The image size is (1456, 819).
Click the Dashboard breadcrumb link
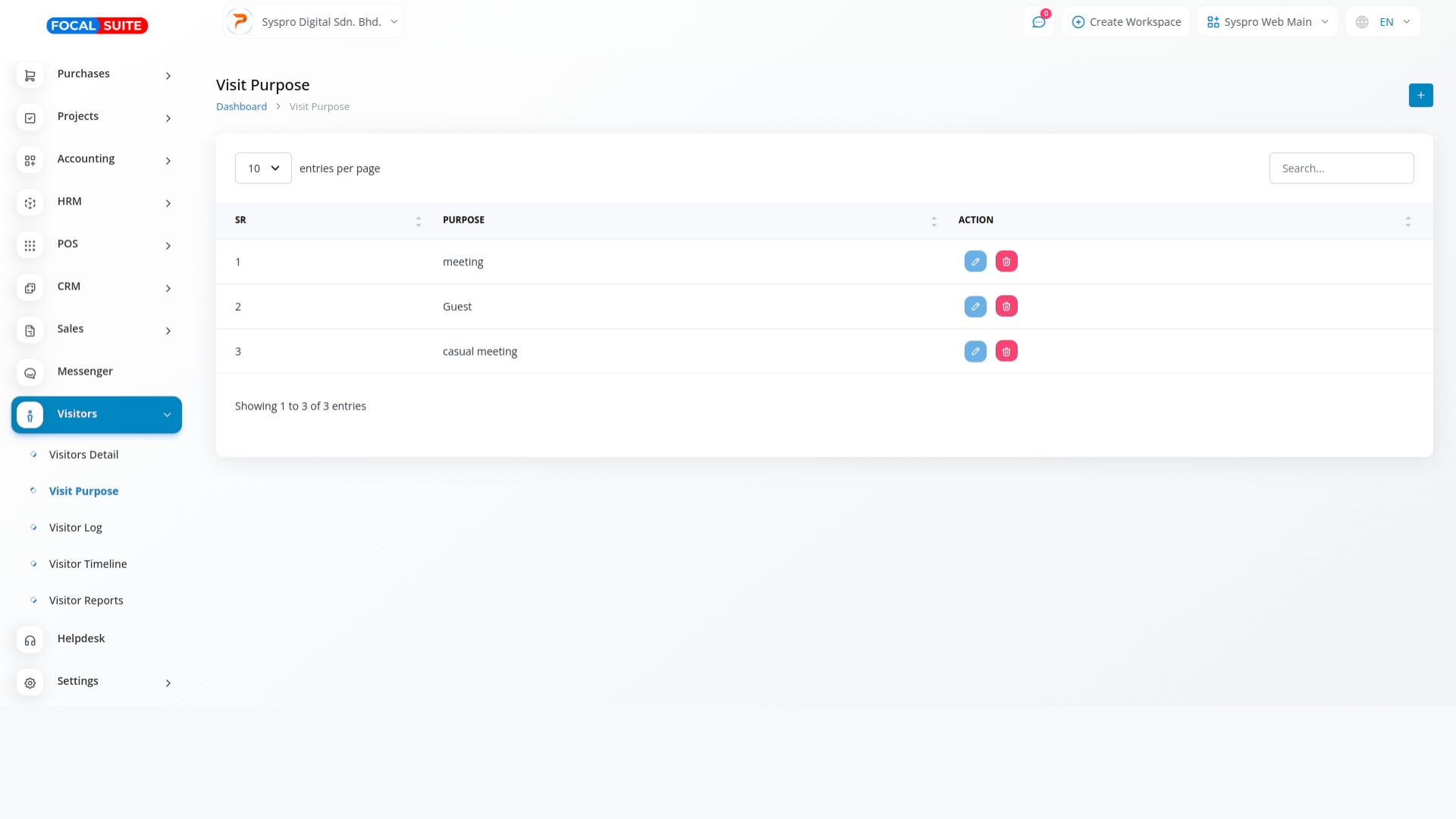click(241, 107)
